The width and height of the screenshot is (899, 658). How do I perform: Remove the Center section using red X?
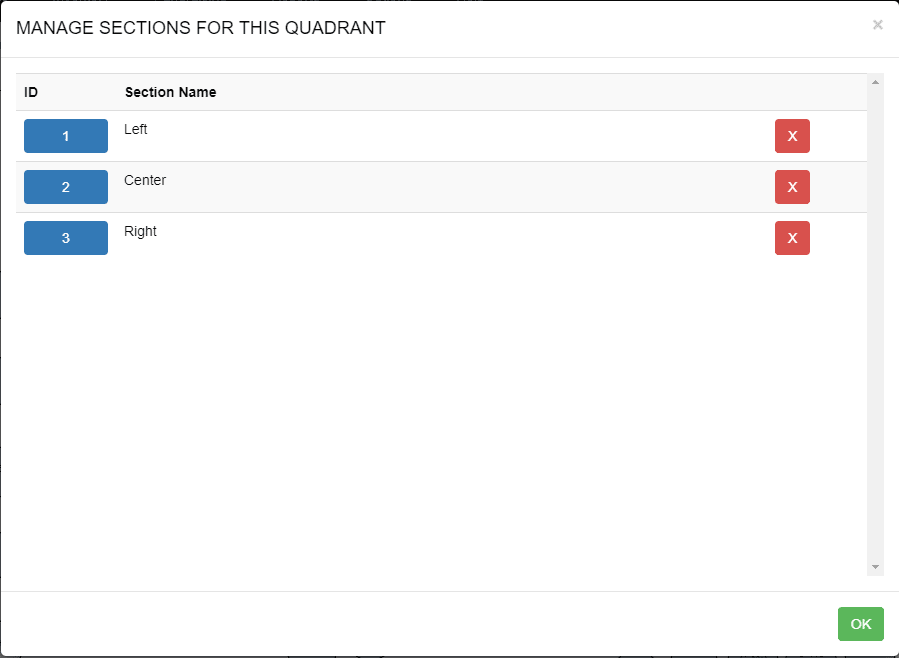792,187
